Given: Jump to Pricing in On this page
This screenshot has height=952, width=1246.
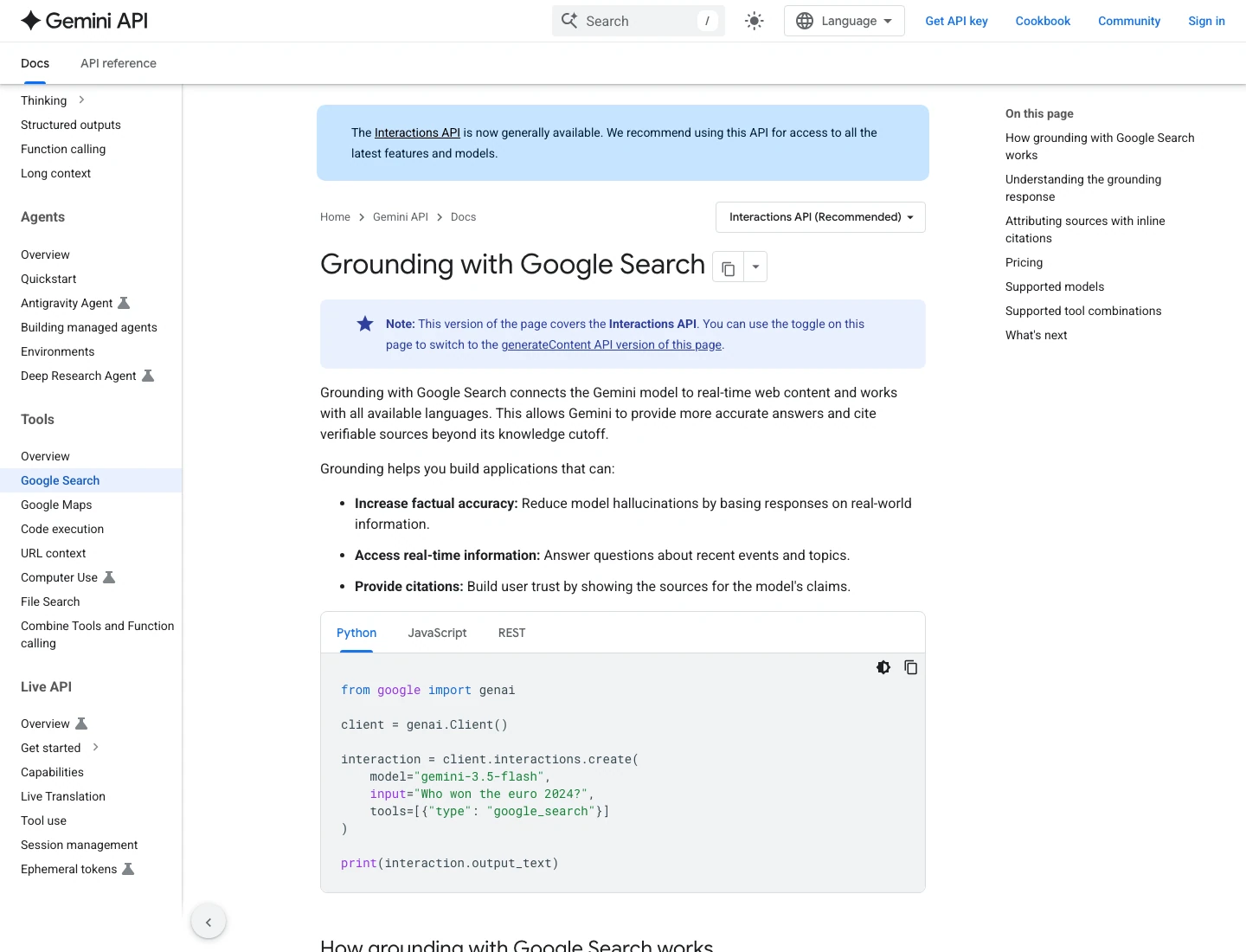Looking at the screenshot, I should coord(1024,262).
